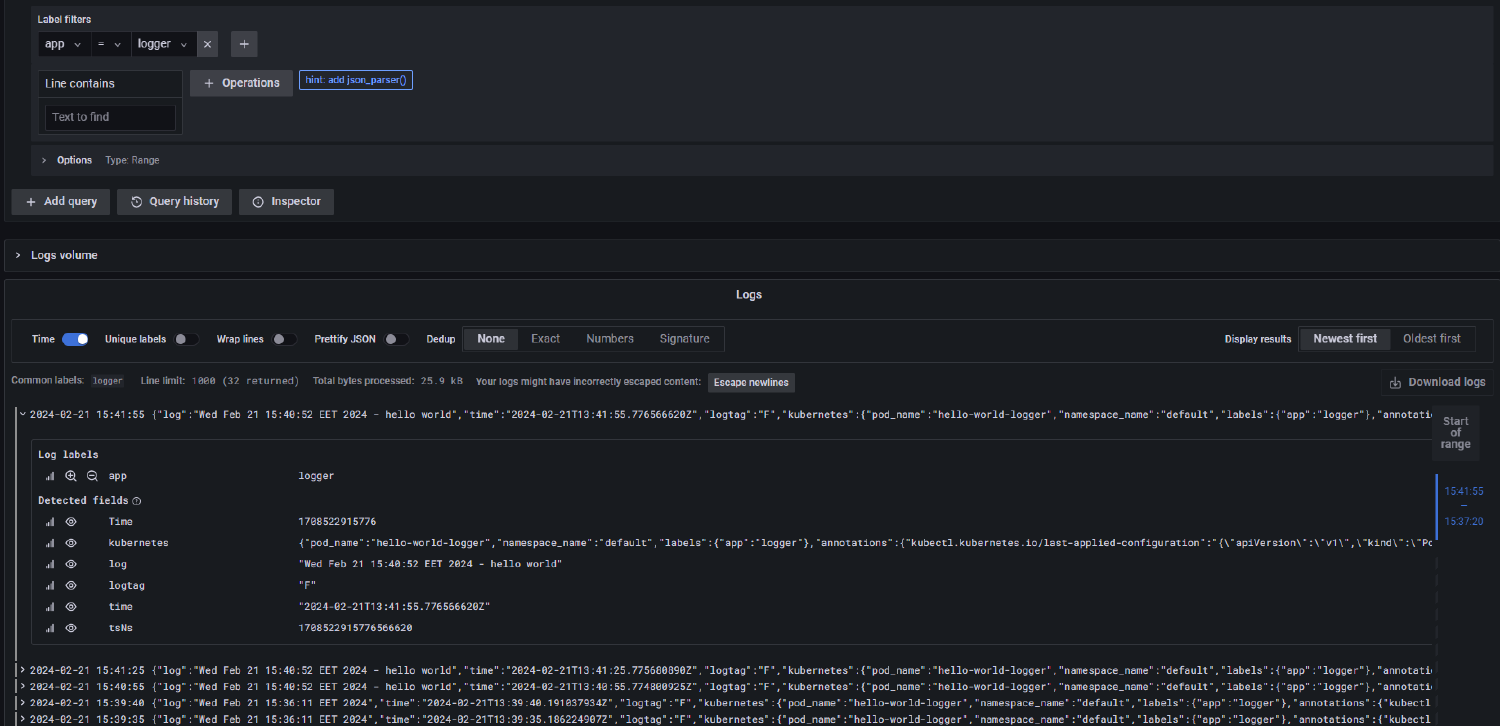
Task: Enable the Prettify JSON switch
Action: [397, 339]
